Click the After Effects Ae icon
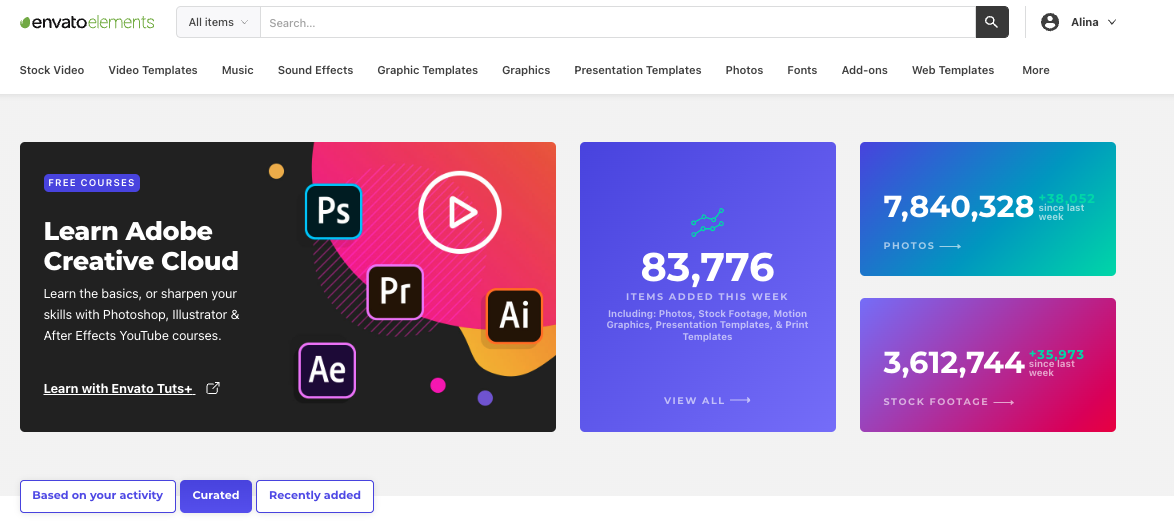Screen dimensions: 1174x531 [x=327, y=370]
